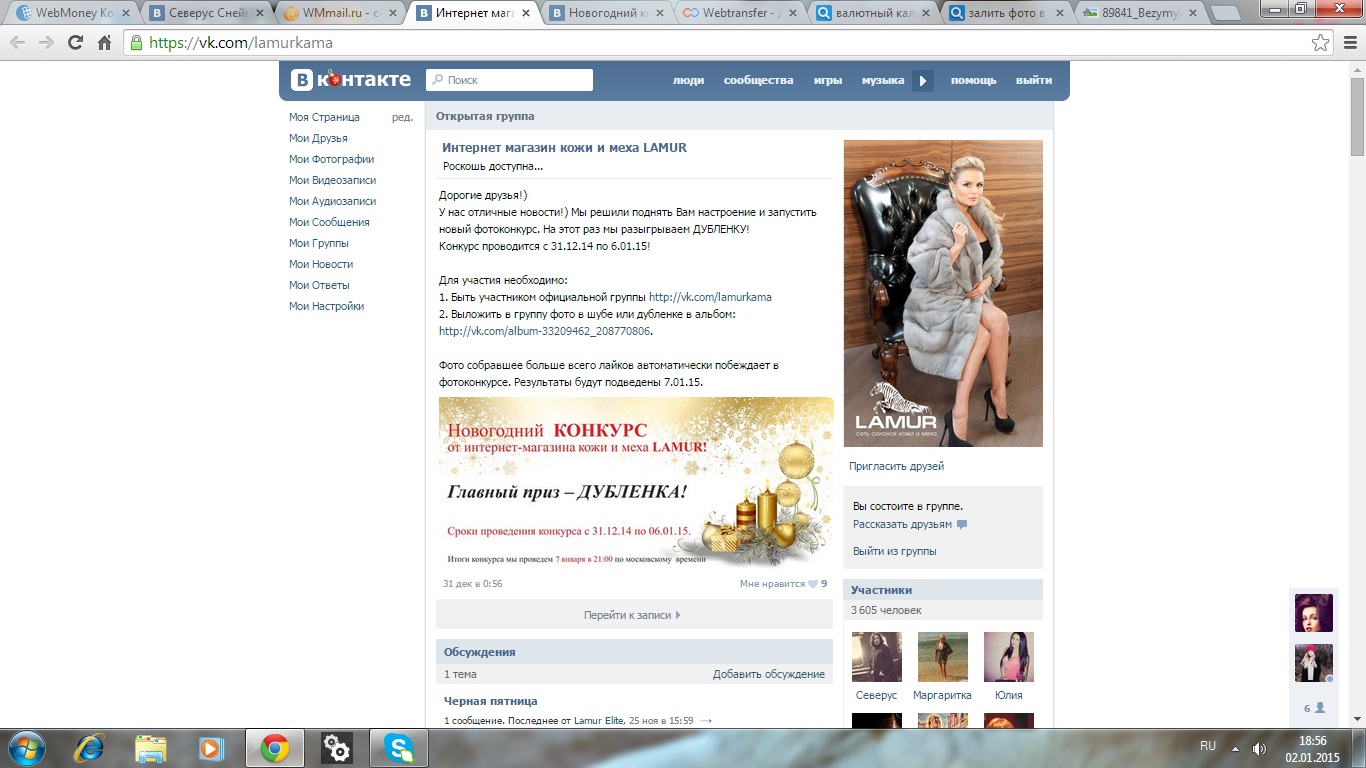Open музыка in header menu
This screenshot has height=768, width=1366.
coord(883,80)
